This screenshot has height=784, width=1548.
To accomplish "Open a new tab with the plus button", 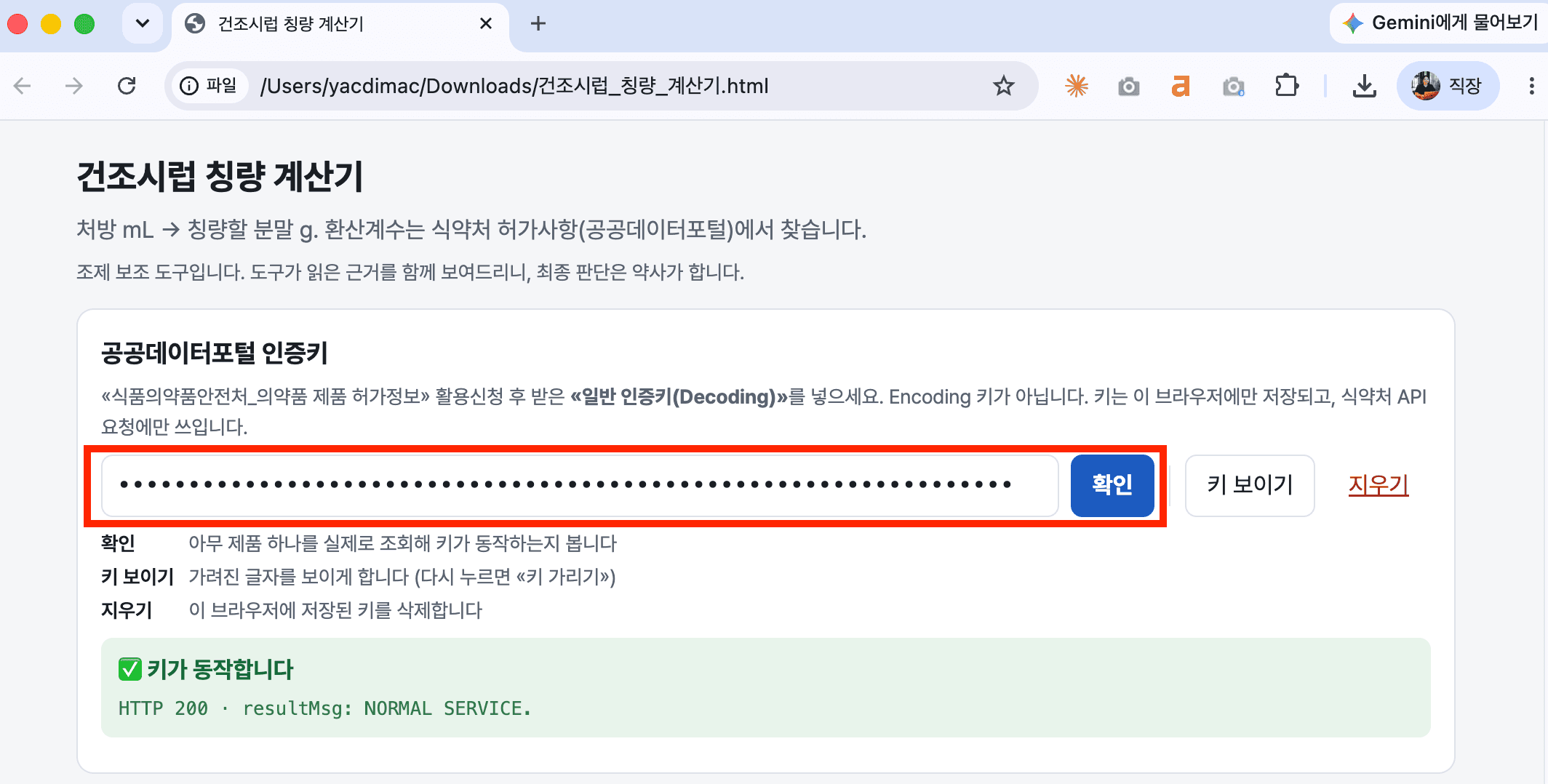I will (538, 23).
